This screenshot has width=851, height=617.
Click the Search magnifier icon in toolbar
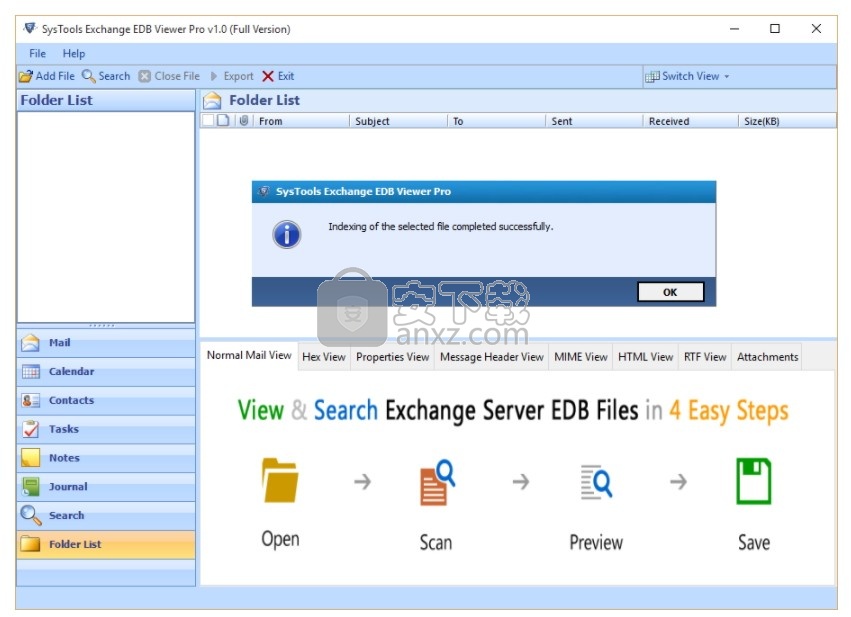click(x=88, y=76)
